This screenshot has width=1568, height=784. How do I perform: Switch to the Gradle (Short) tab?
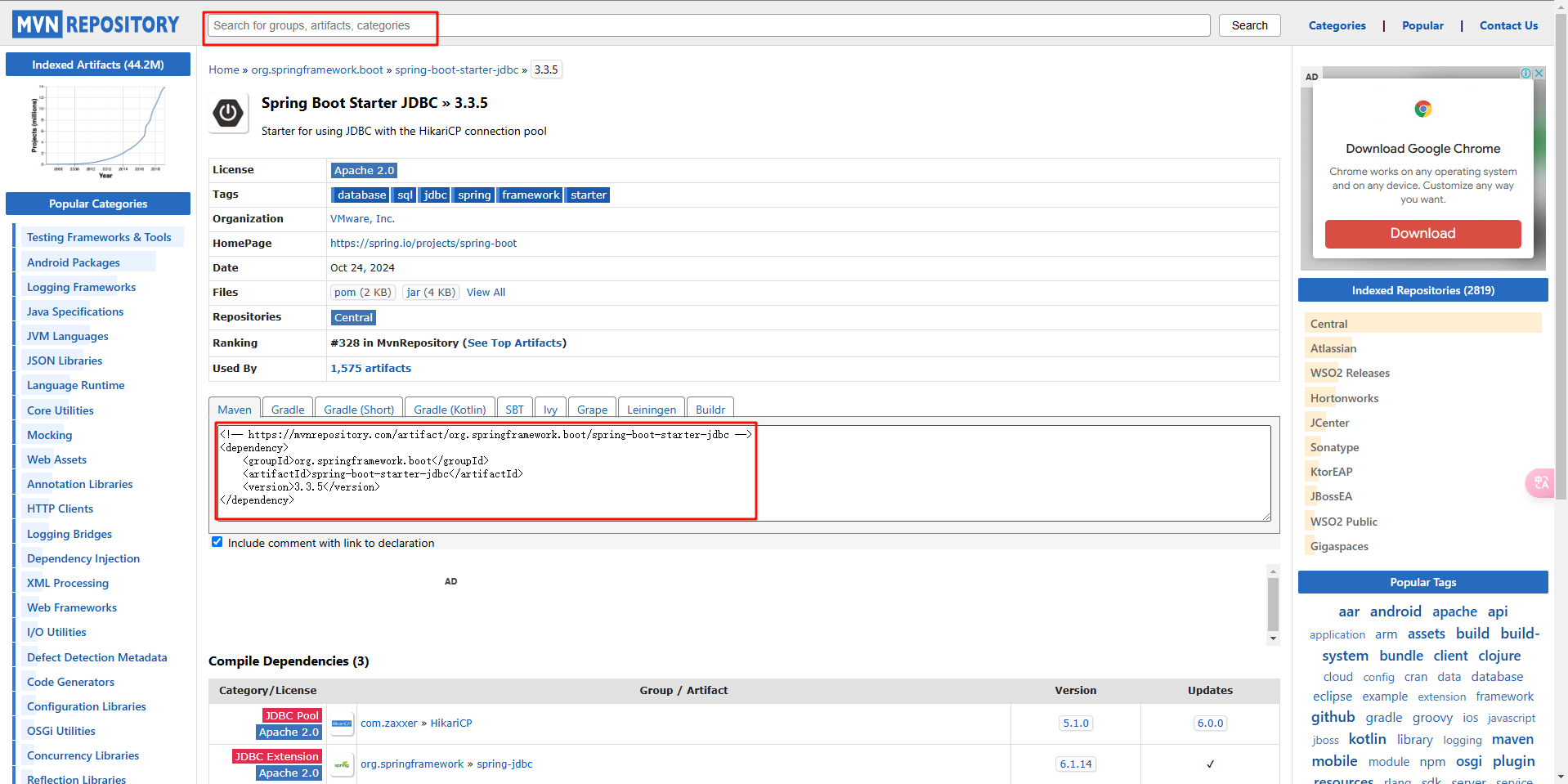pyautogui.click(x=359, y=410)
